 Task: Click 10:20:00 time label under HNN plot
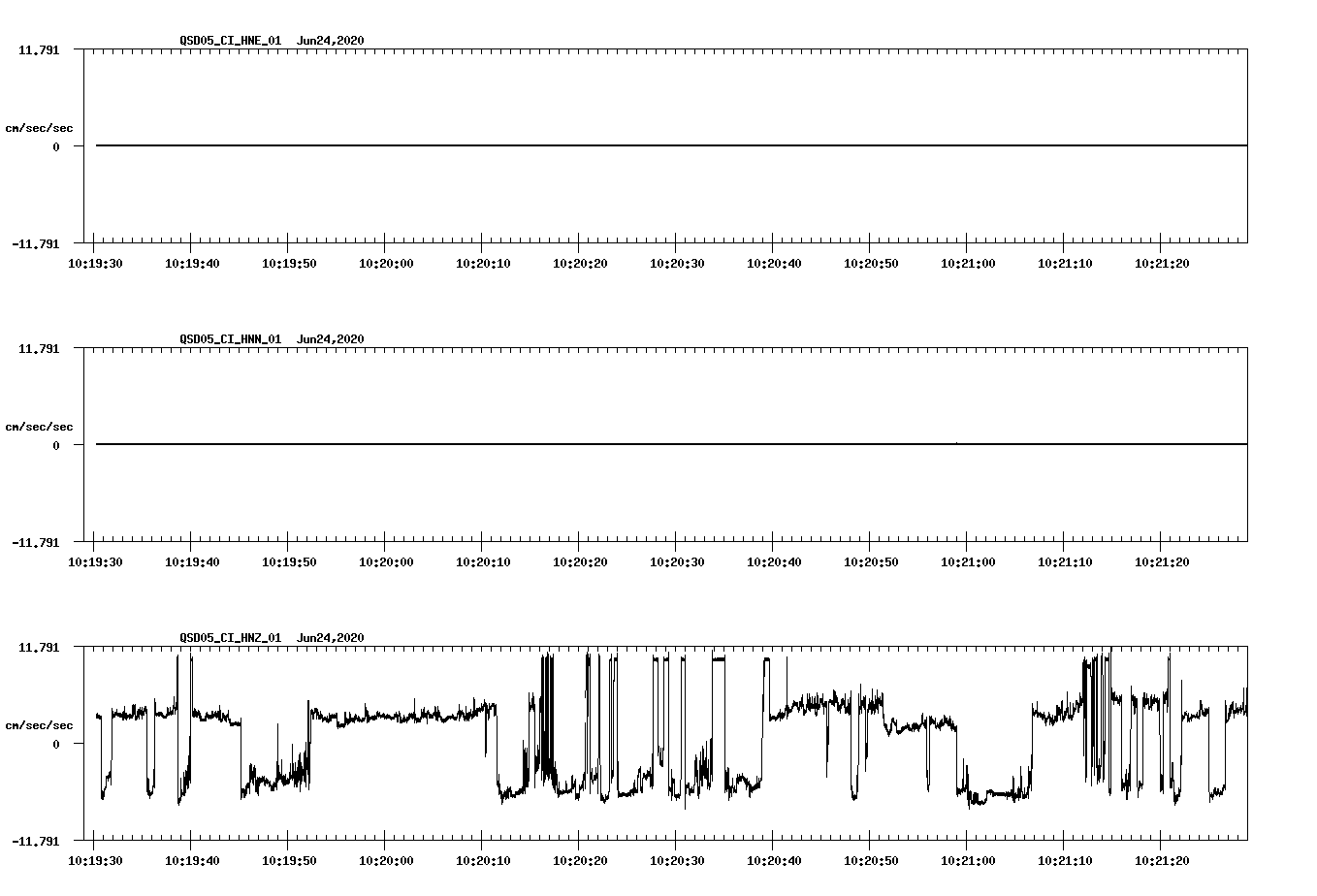[x=386, y=561]
